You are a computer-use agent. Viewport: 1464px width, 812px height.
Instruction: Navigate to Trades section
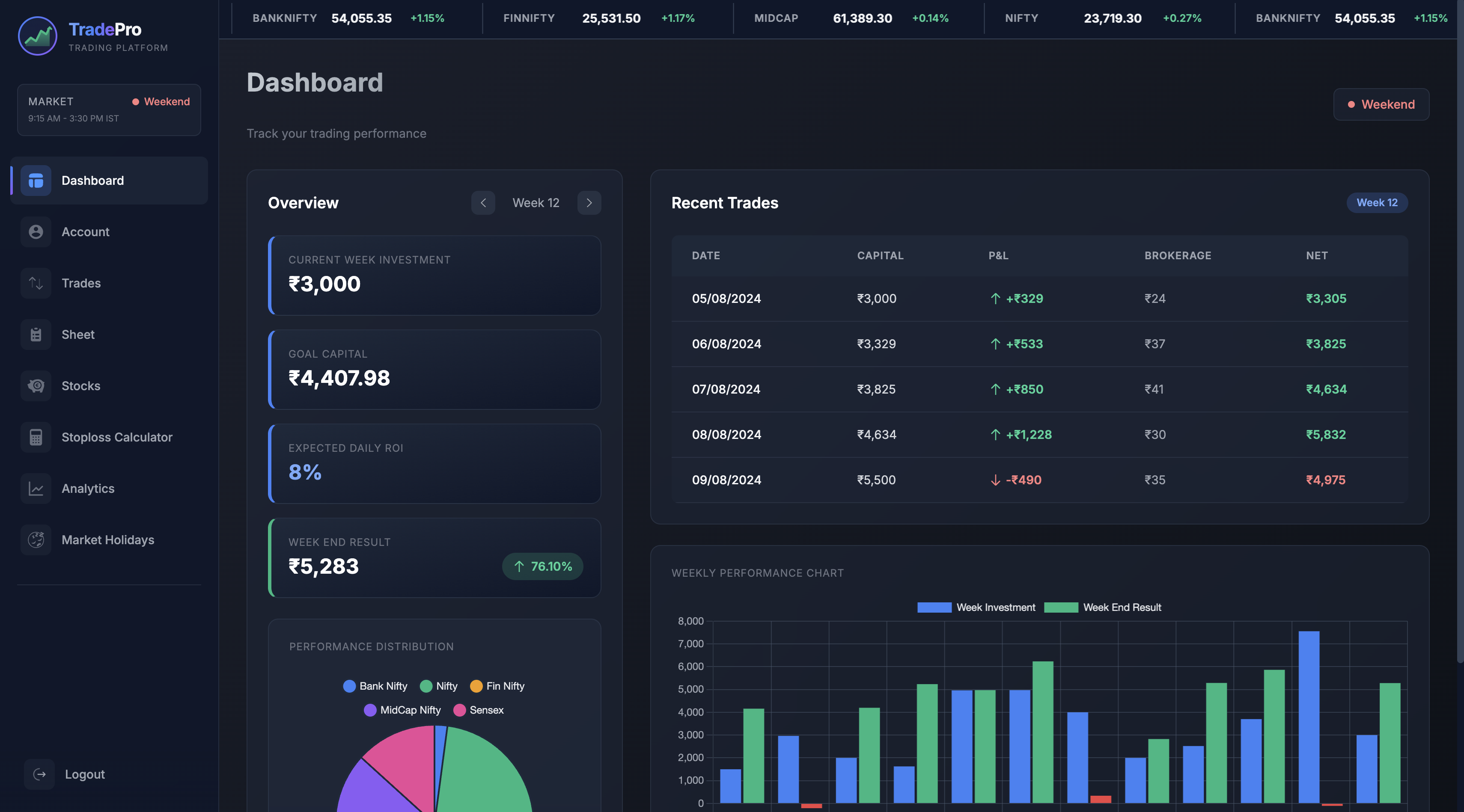[109, 283]
